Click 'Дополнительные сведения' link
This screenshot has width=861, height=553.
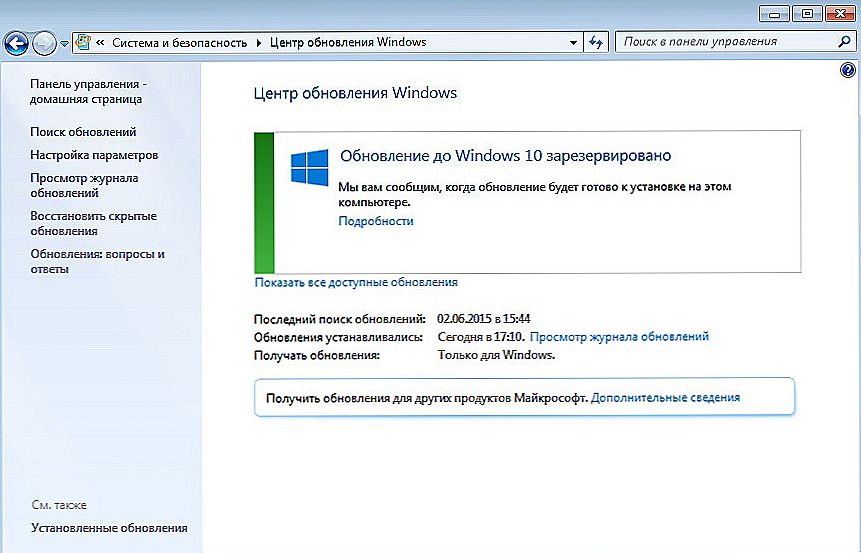coord(666,398)
